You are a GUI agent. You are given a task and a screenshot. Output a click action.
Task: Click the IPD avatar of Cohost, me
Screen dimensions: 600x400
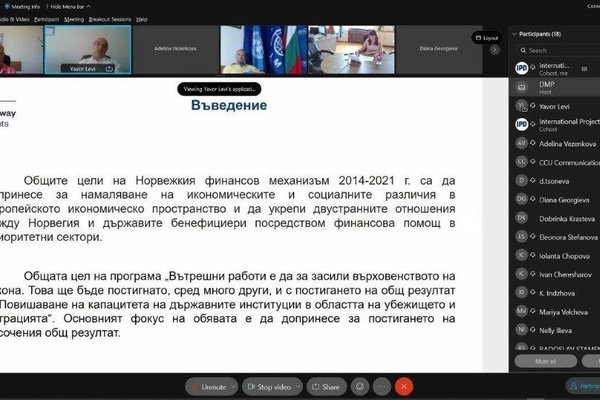click(x=522, y=69)
